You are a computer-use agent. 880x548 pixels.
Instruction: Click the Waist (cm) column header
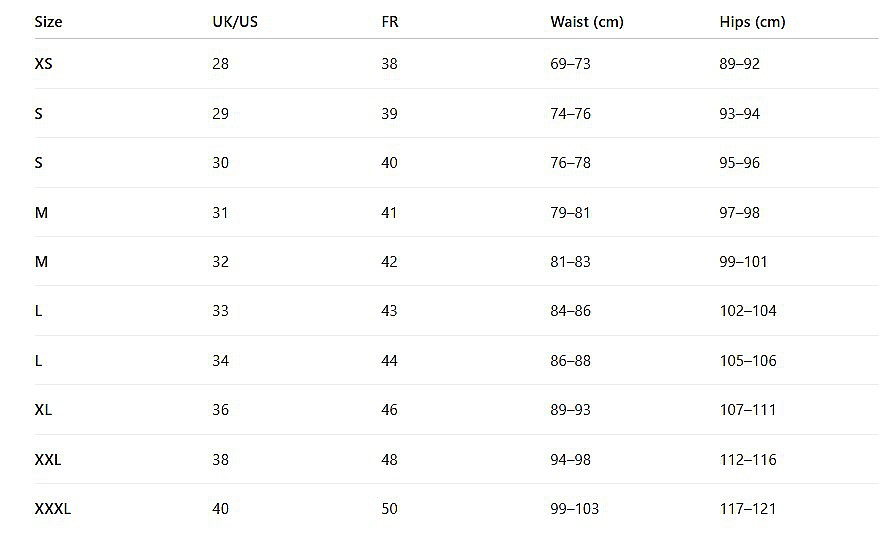(x=587, y=22)
